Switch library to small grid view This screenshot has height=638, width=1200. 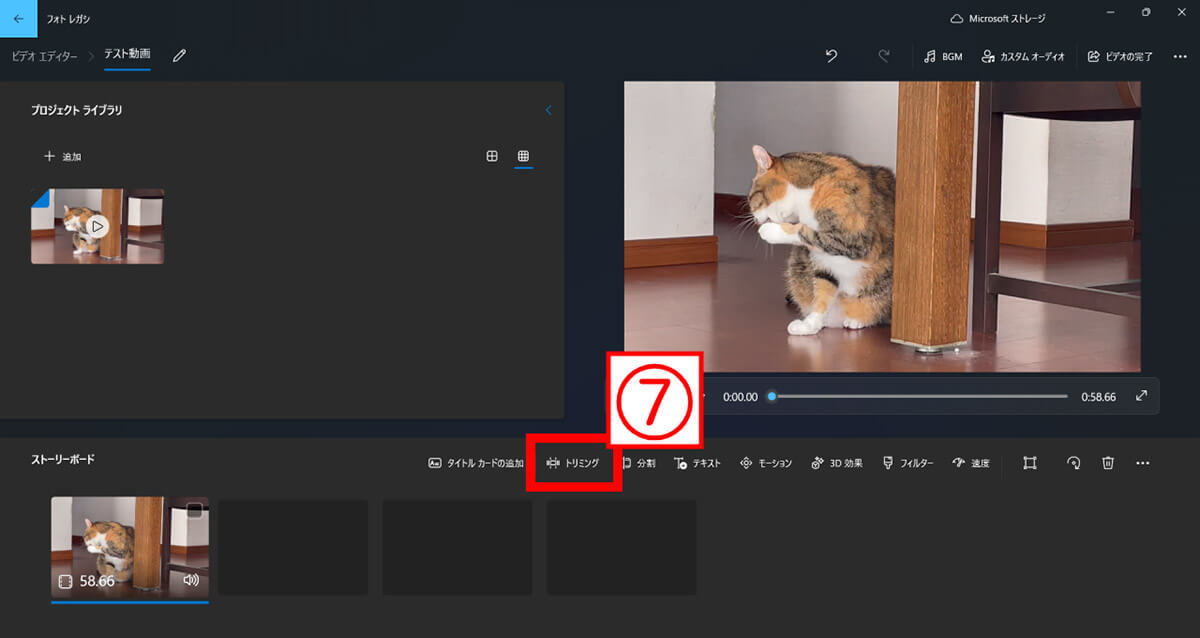pos(524,156)
